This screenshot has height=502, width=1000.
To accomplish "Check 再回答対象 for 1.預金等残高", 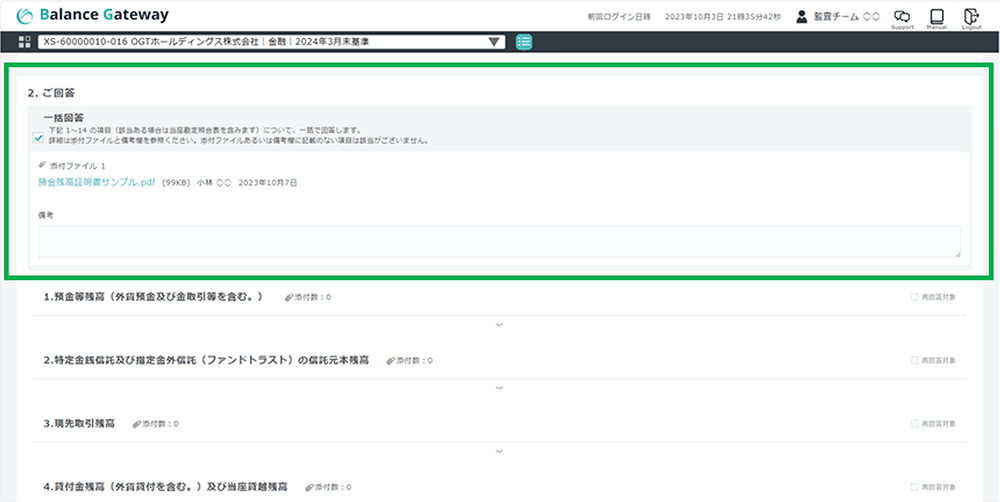I will tap(914, 297).
